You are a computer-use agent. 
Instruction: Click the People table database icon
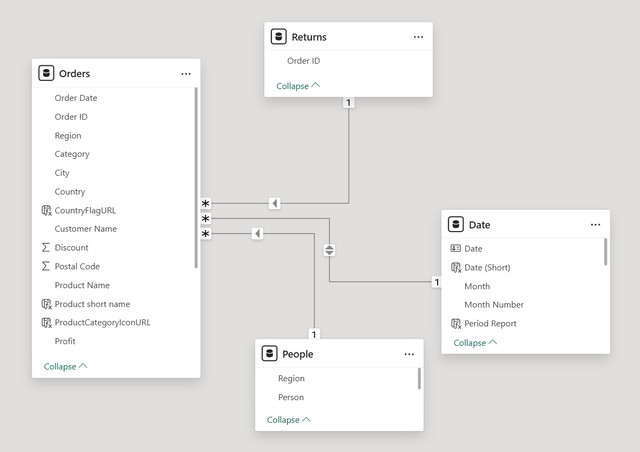269,354
